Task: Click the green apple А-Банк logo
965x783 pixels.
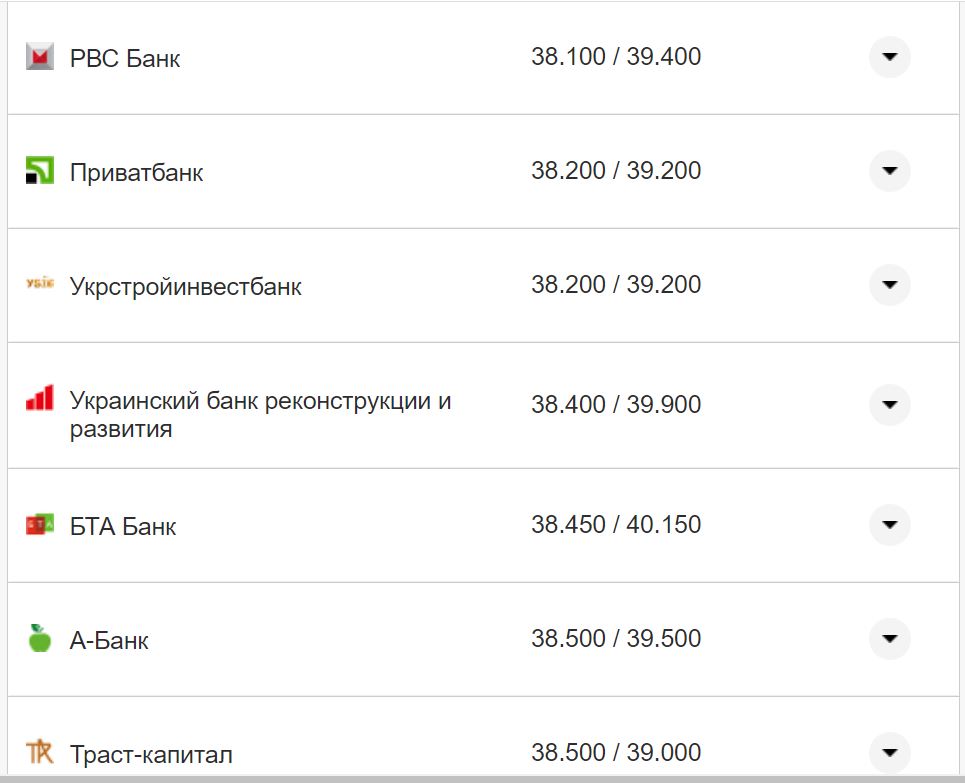Action: pyautogui.click(x=38, y=639)
